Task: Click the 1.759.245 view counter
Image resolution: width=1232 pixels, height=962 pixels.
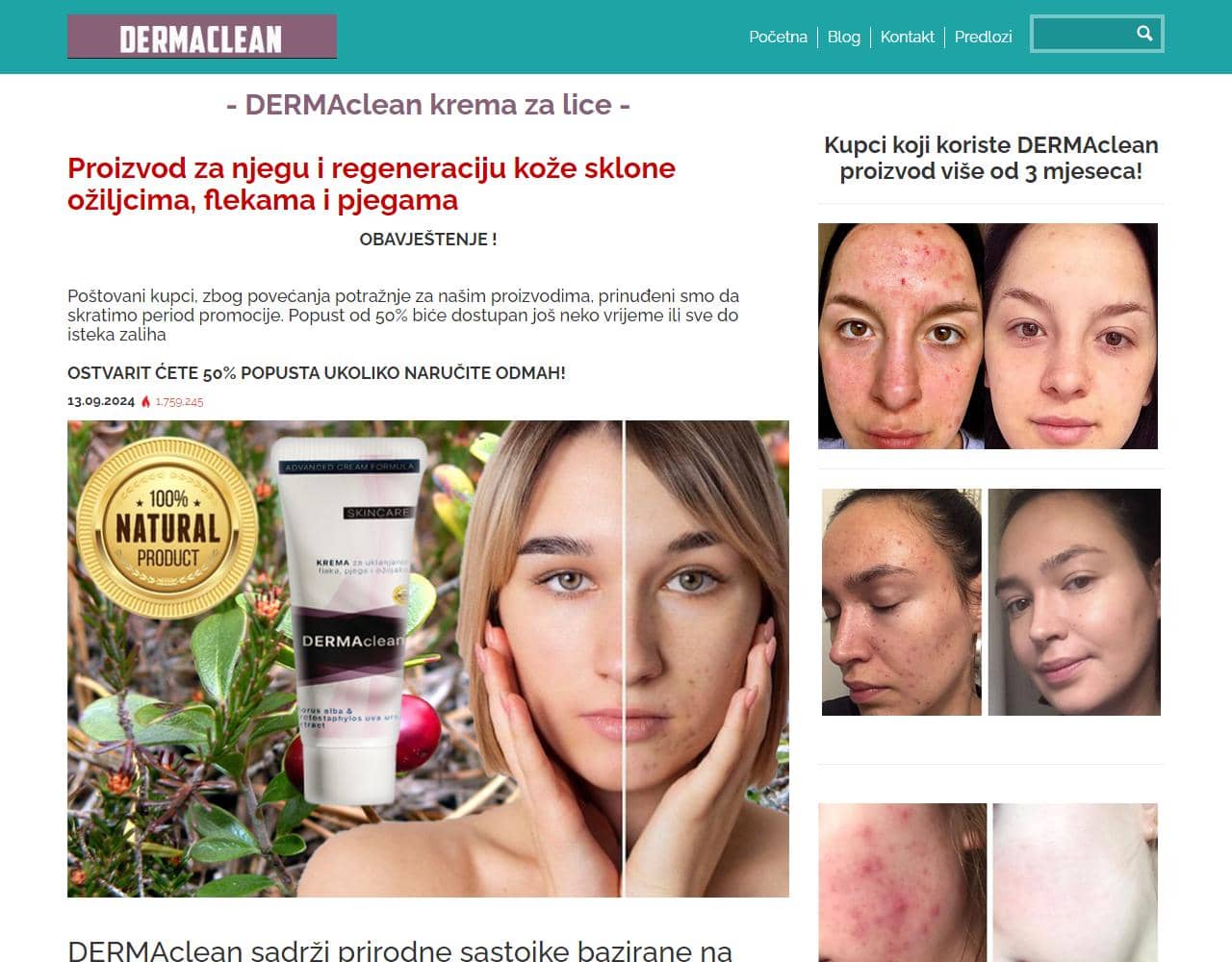Action: [x=179, y=402]
